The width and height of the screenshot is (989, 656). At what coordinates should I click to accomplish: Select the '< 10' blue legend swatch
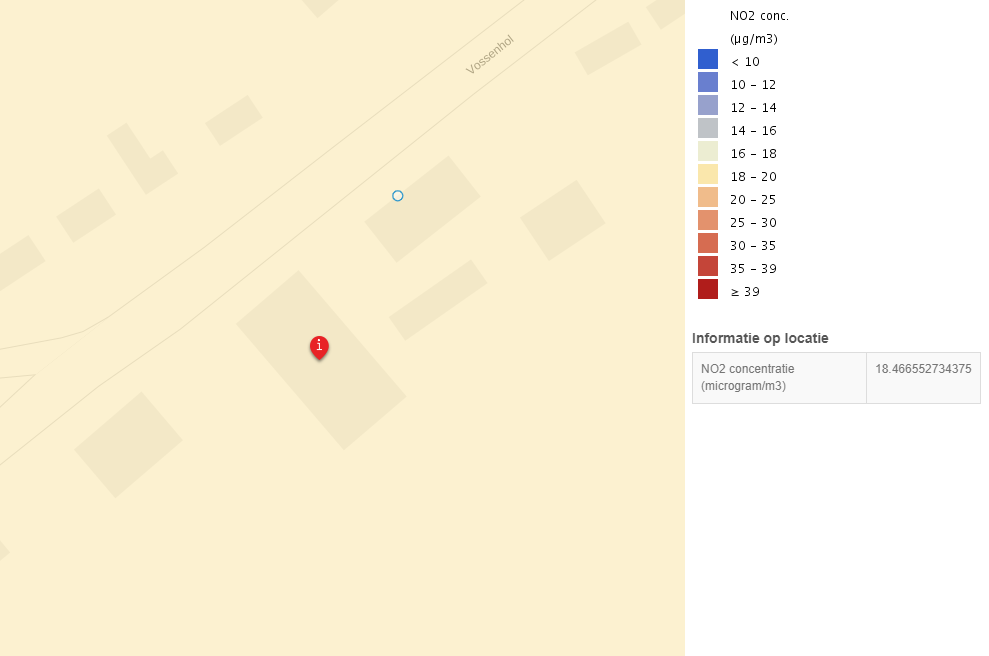tap(708, 59)
